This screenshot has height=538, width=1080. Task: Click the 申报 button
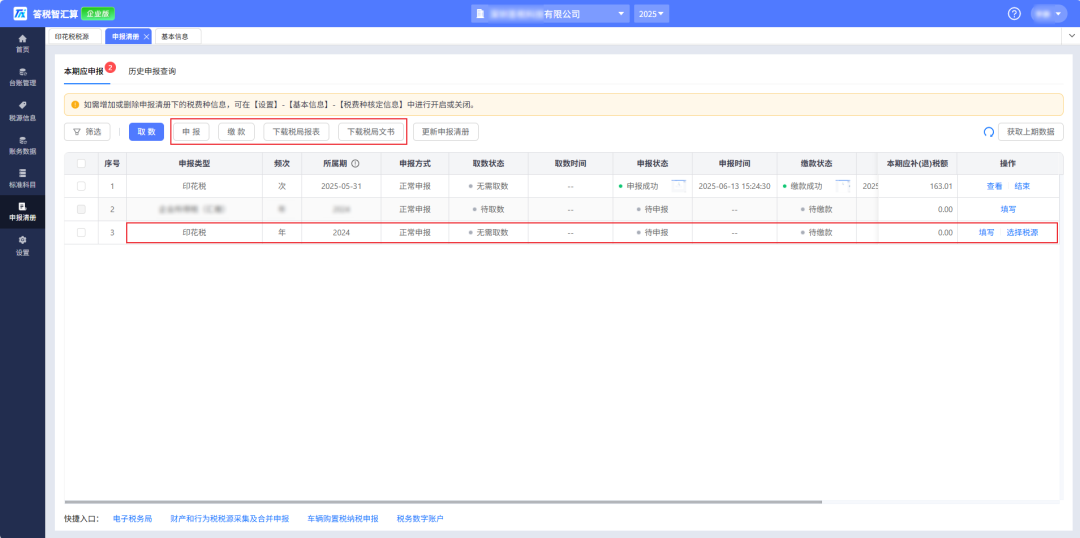191,132
